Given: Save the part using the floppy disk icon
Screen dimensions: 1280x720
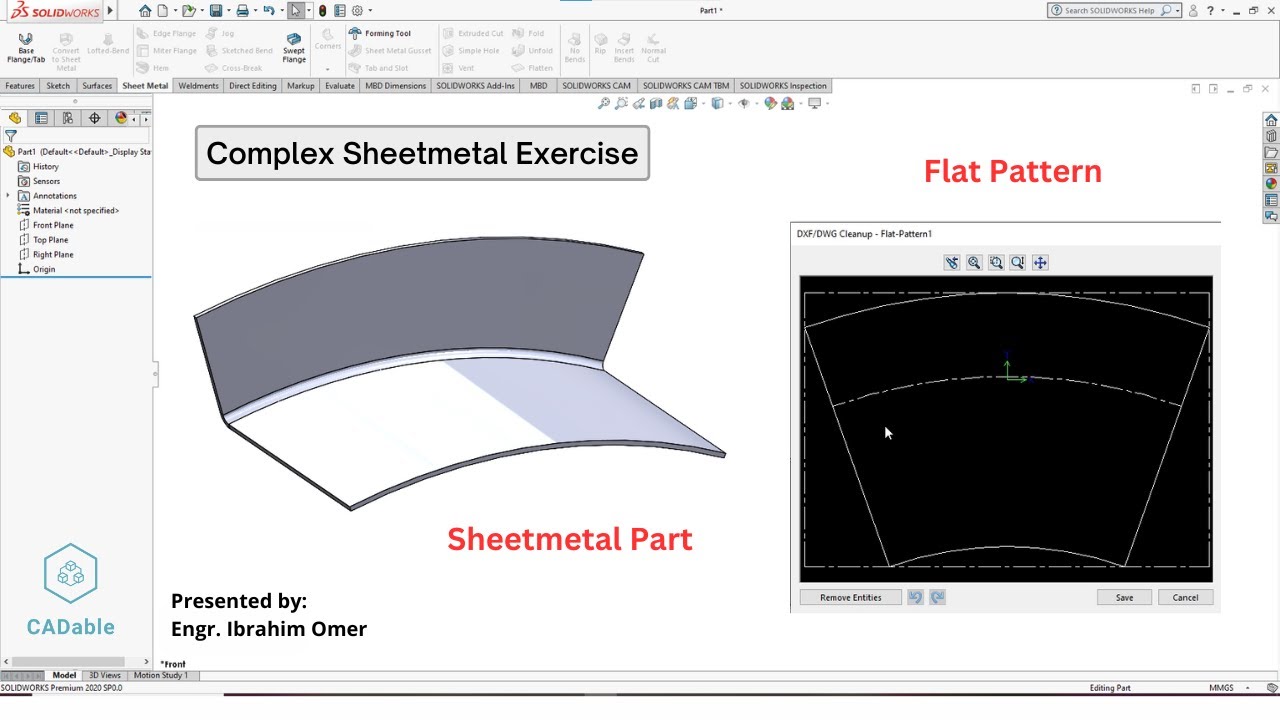Looking at the screenshot, I should tap(215, 11).
